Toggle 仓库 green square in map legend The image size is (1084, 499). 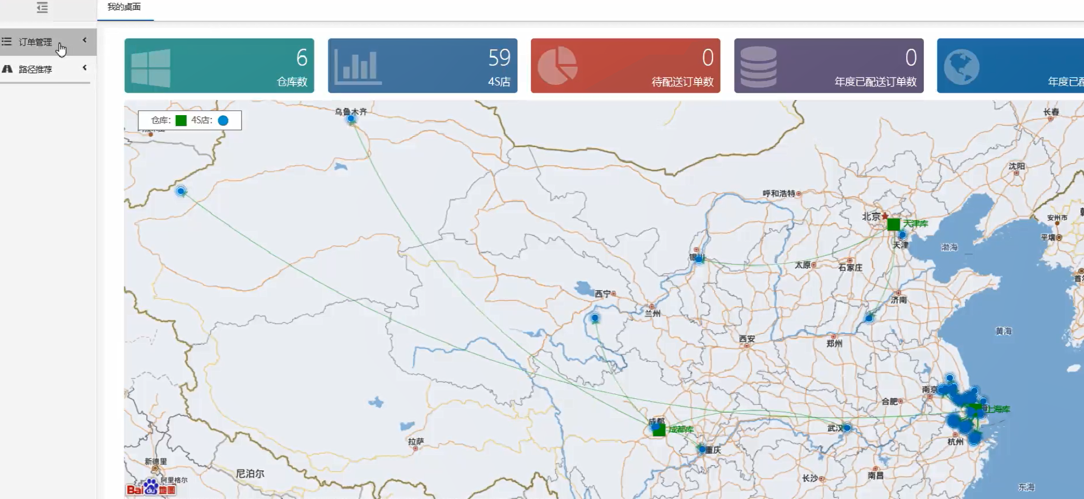coord(181,121)
